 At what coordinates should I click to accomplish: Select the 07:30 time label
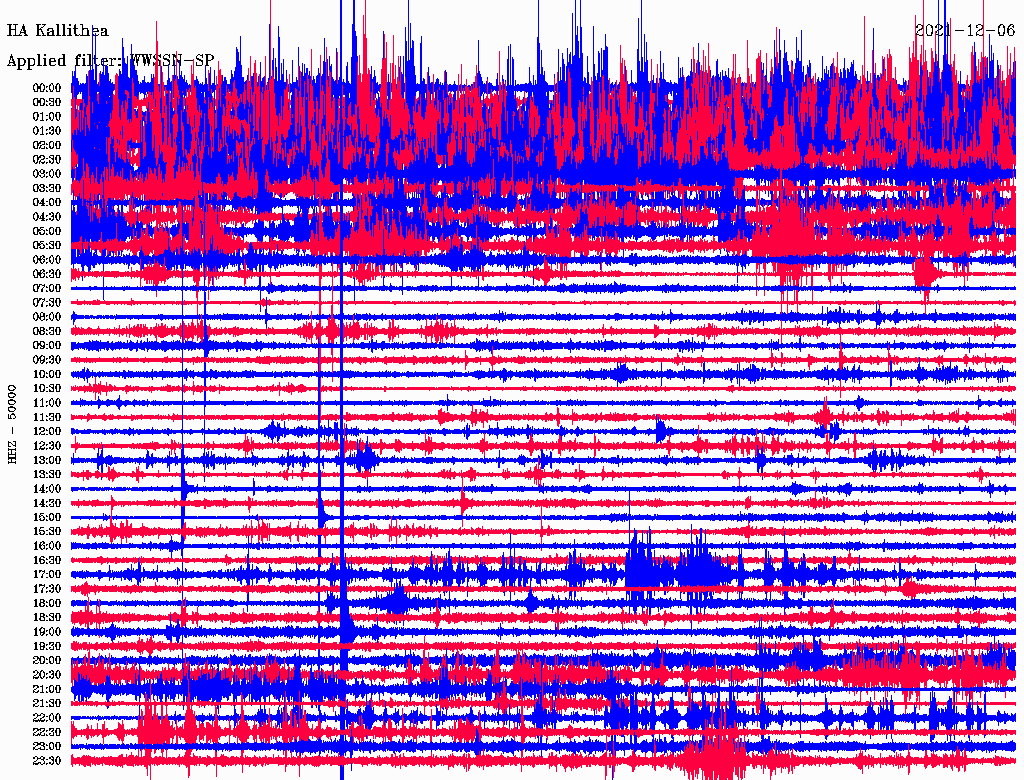[x=47, y=303]
